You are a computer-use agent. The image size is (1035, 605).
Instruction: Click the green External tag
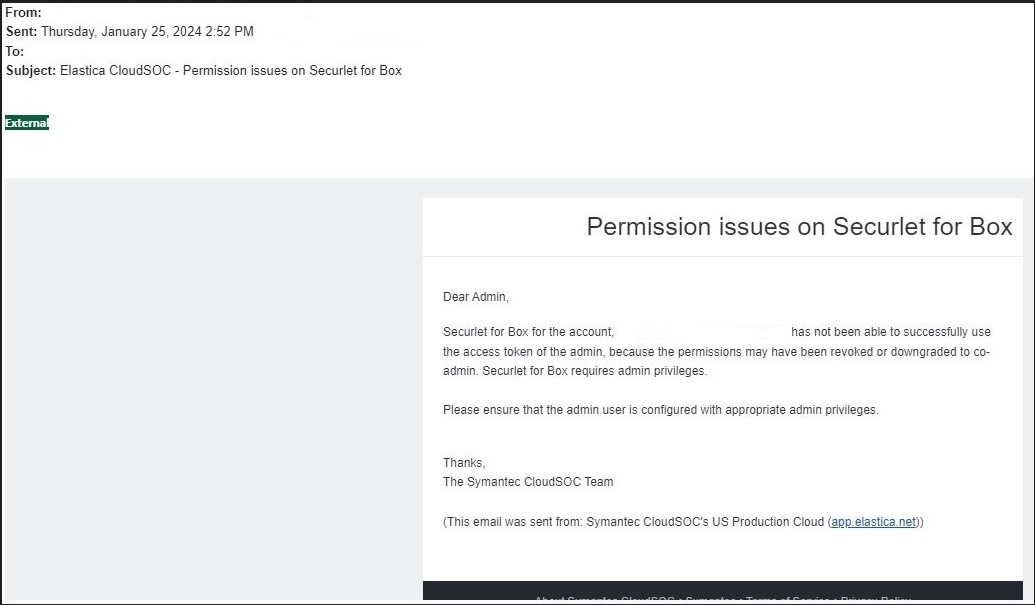(27, 123)
